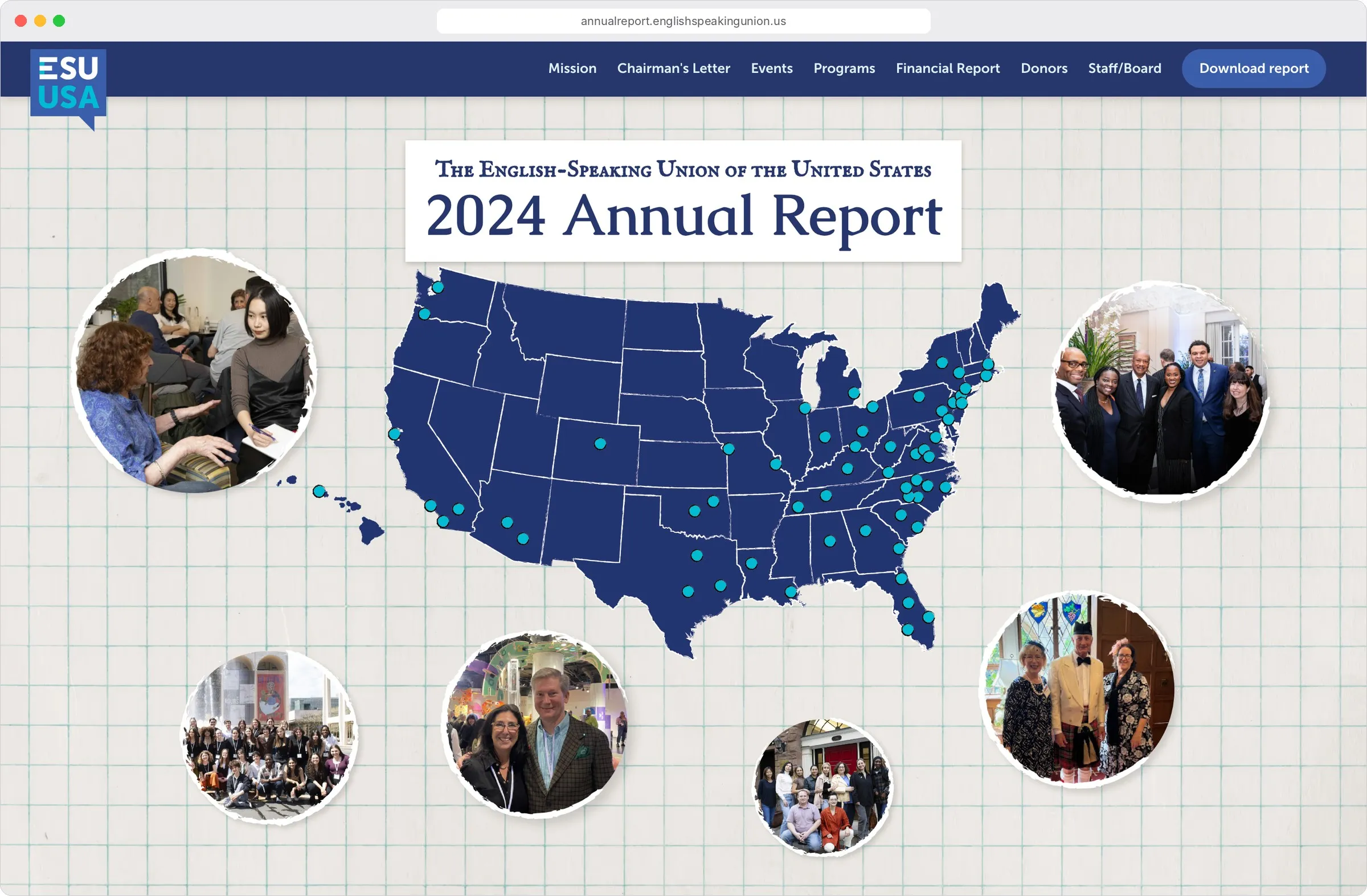
Task: Select the Colorado map marker dot
Action: [600, 443]
